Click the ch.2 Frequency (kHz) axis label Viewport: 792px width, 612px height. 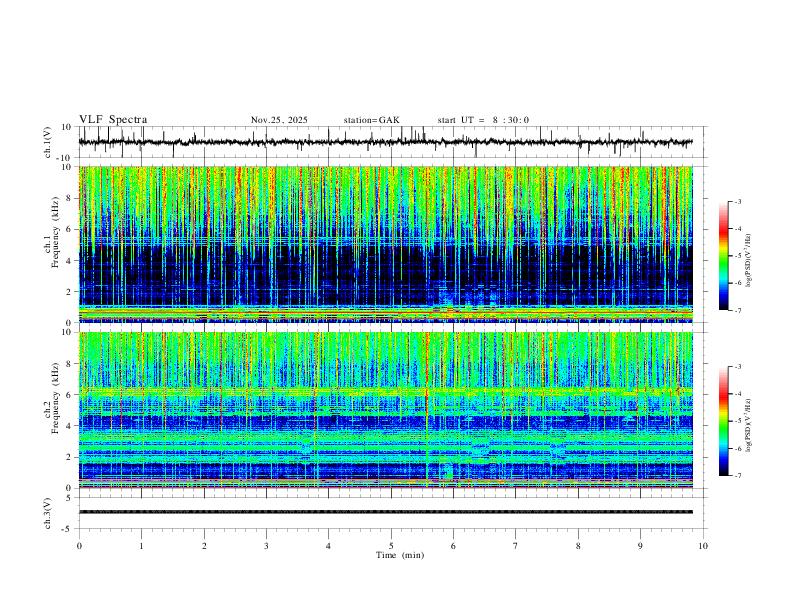point(52,398)
